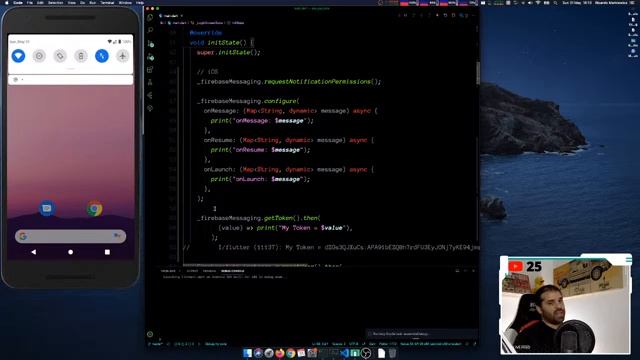Screen dimensions: 640x360
Task: Tap the voice search mic in Google bar
Action: click(117, 236)
